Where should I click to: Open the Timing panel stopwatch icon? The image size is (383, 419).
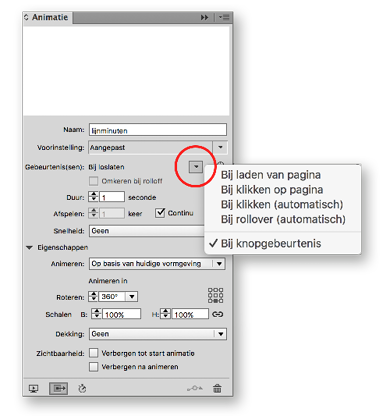(82, 389)
